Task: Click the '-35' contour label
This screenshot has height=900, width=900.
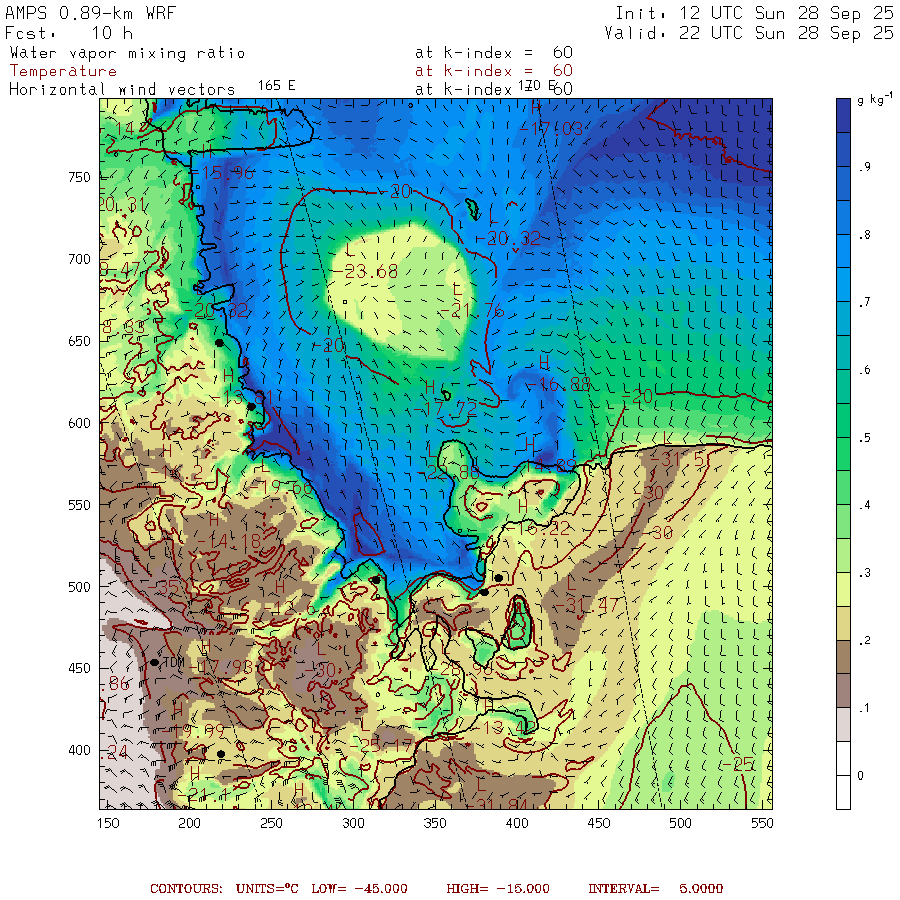Action: point(164,588)
